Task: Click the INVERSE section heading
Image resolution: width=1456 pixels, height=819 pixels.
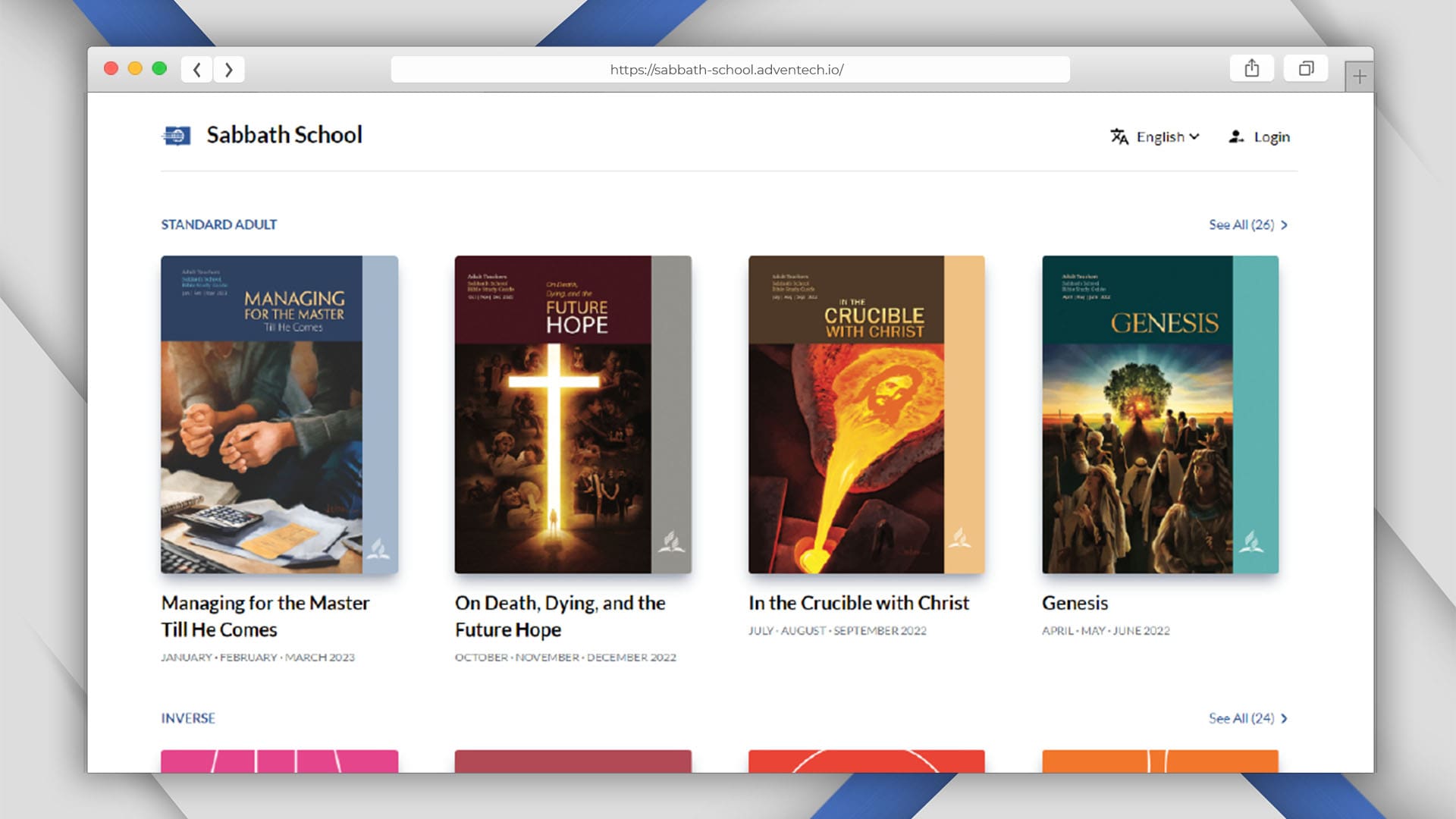Action: [x=188, y=718]
